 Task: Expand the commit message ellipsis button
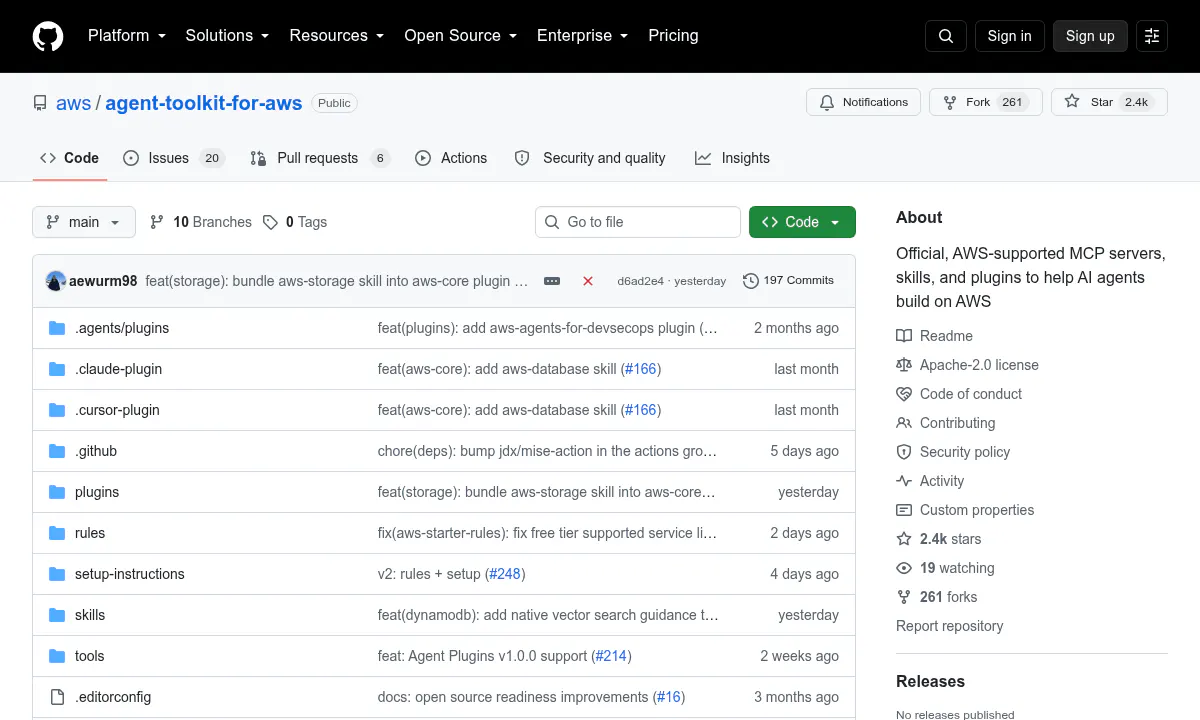pos(552,281)
